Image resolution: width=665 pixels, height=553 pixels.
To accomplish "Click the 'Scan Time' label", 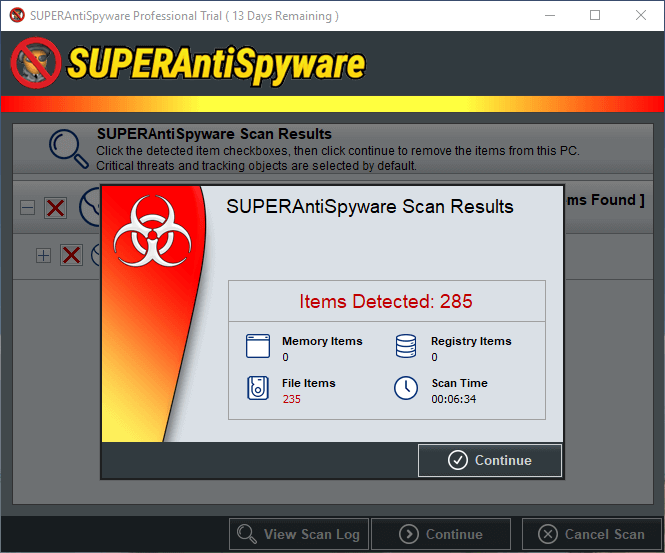I will 460,383.
